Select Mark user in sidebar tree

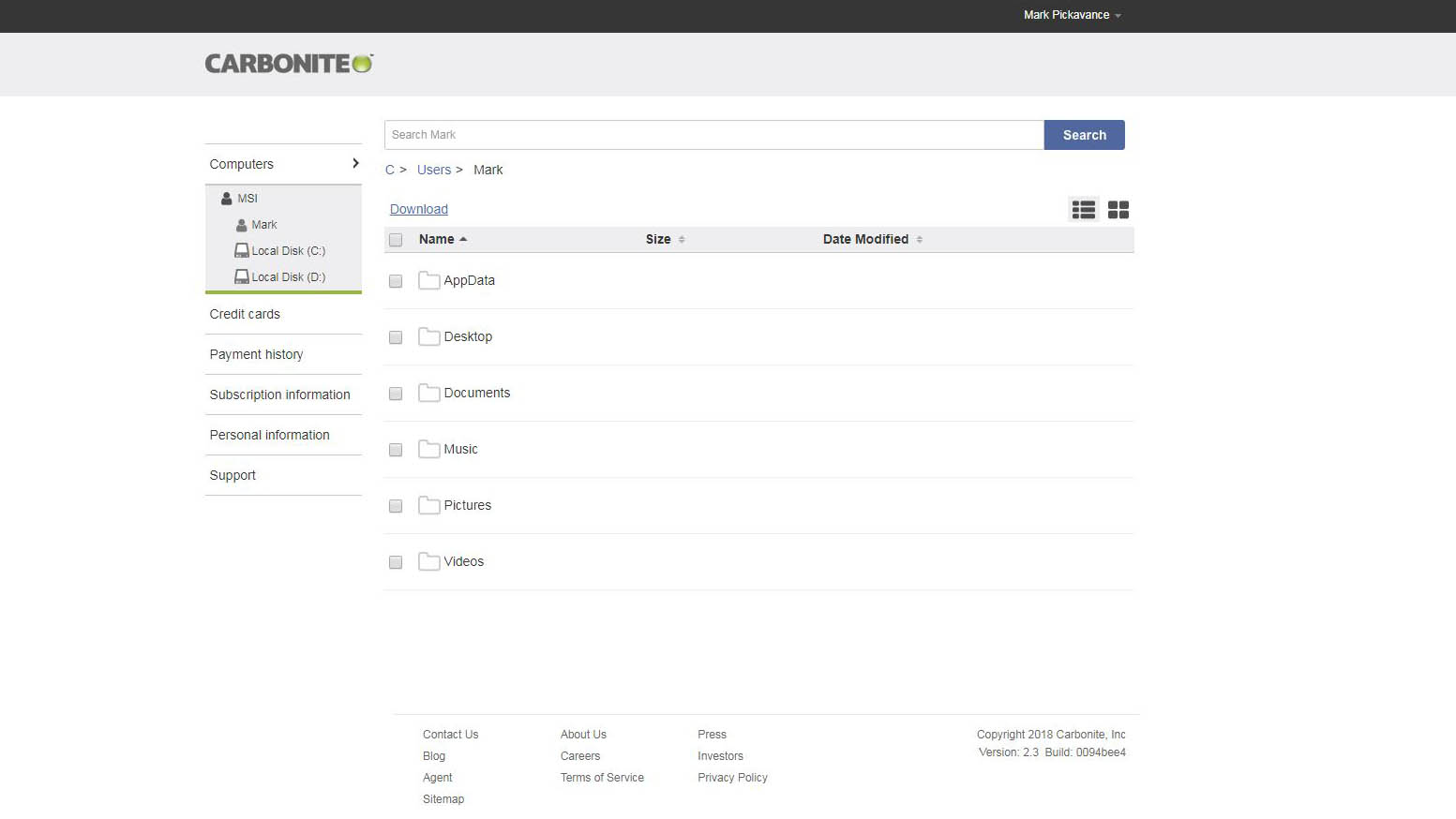[264, 225]
